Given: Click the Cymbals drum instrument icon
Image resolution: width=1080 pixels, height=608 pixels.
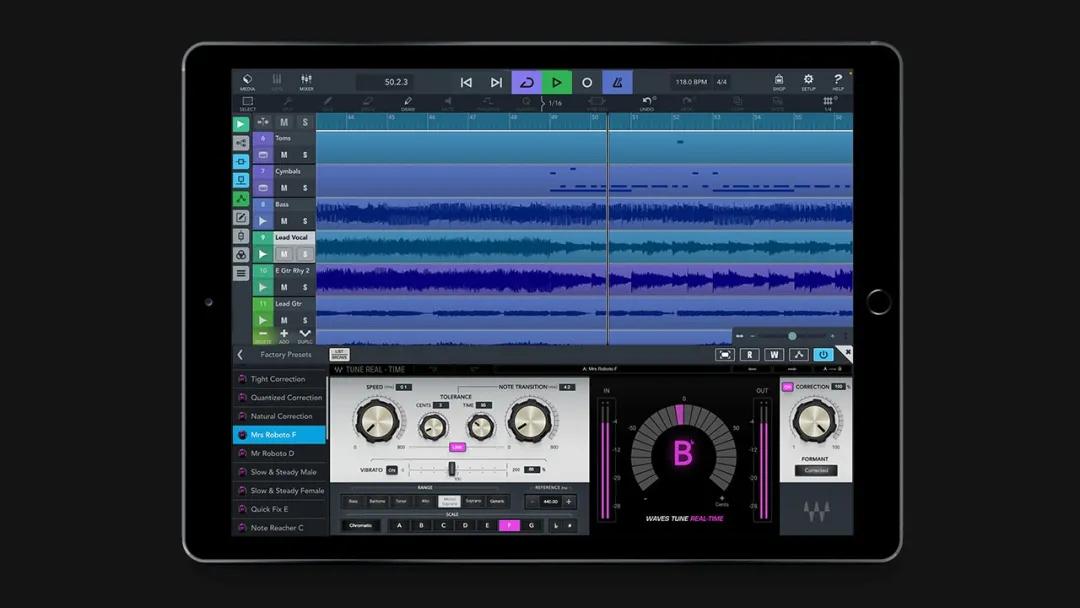Looking at the screenshot, I should click(263, 188).
